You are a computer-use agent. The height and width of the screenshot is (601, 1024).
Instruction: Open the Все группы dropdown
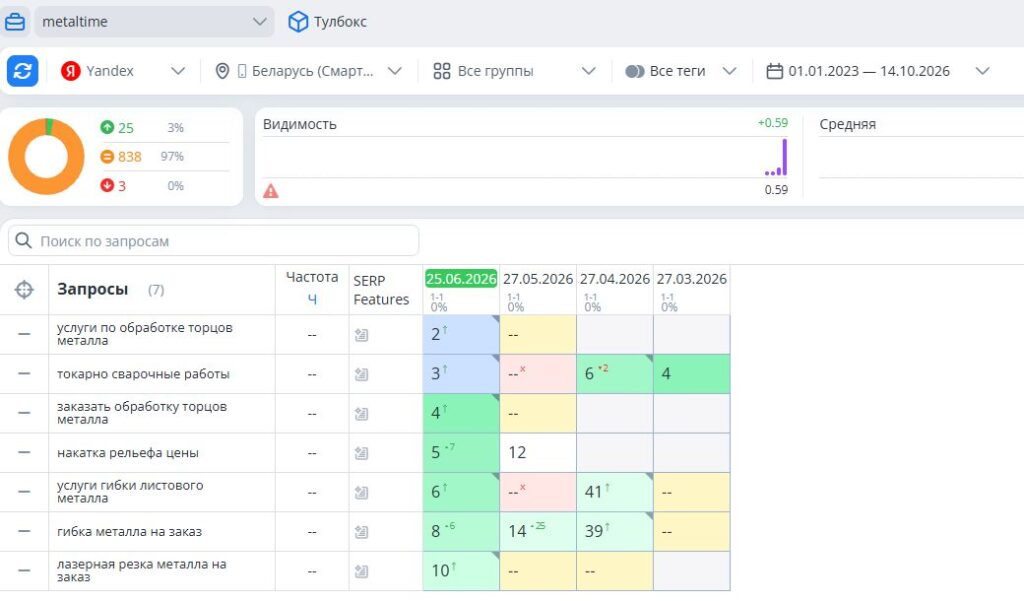click(515, 71)
